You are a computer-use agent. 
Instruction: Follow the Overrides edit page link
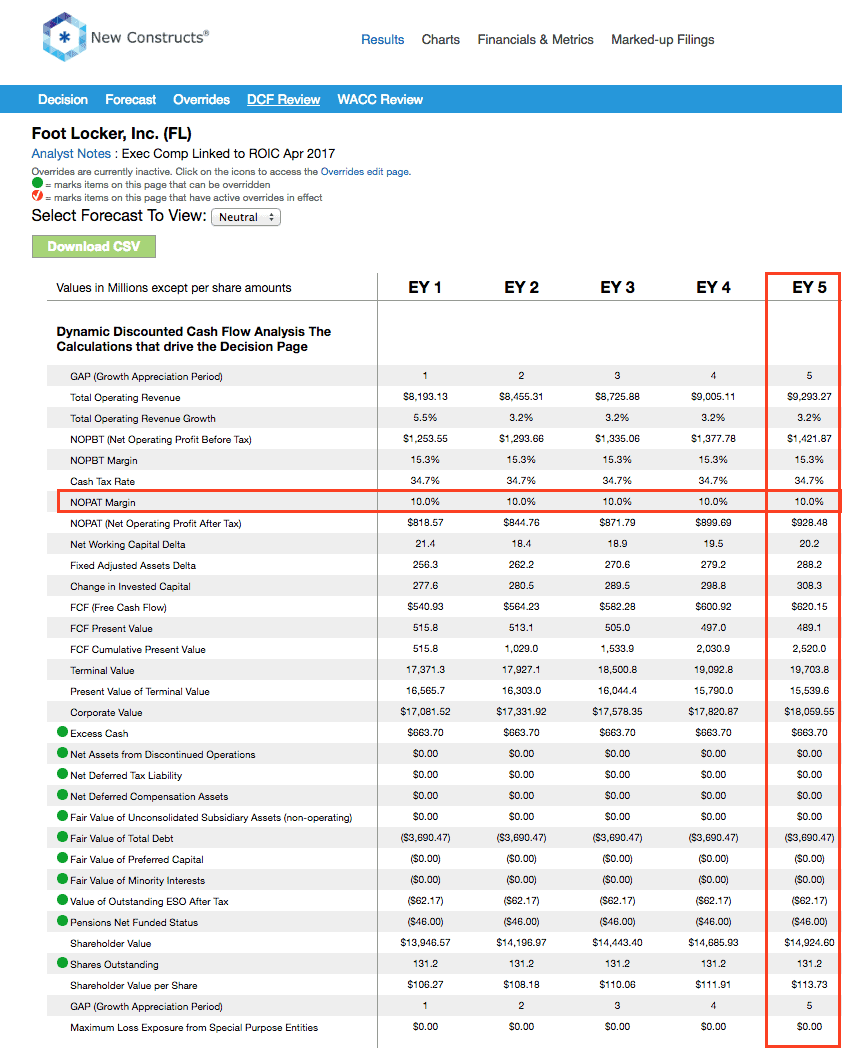coord(364,172)
